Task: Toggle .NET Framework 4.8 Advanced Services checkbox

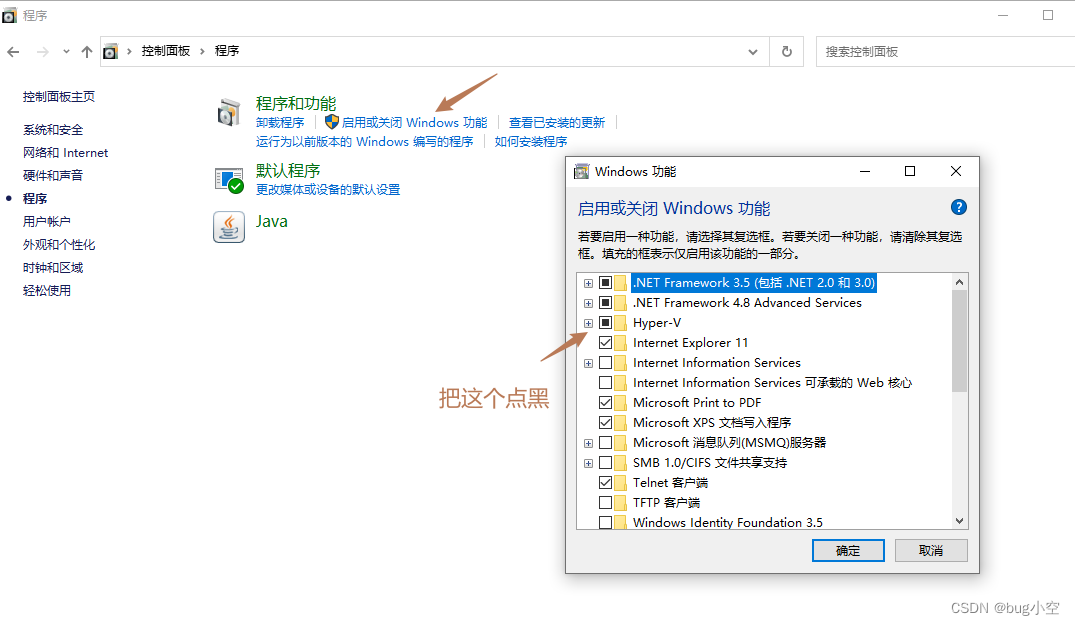Action: coord(605,302)
